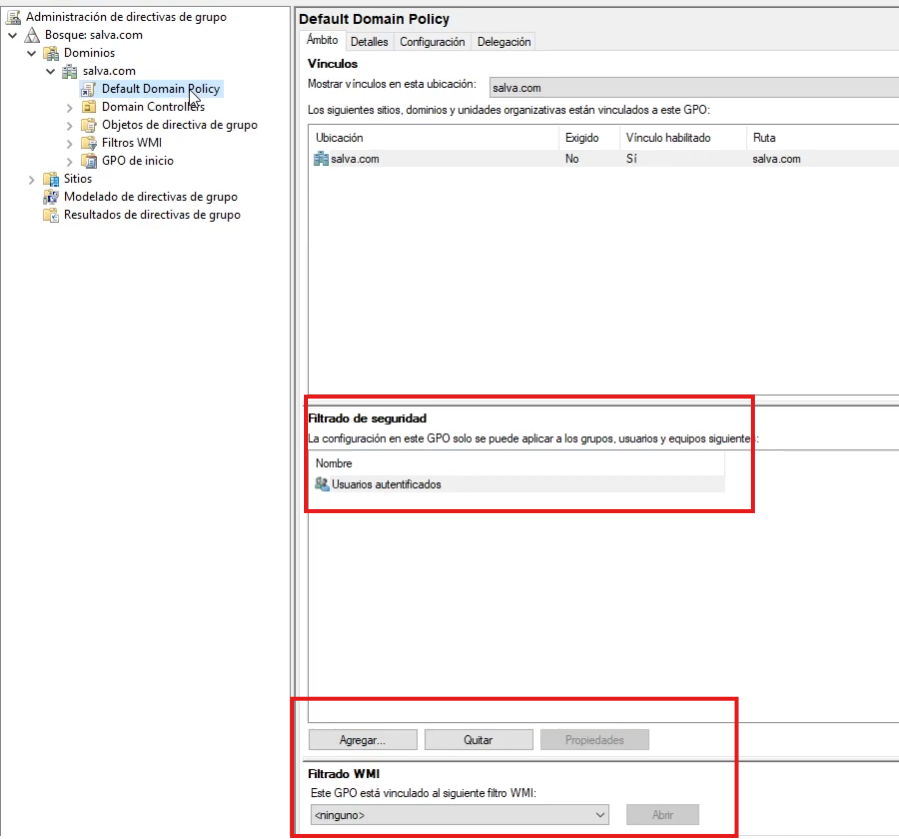Click the Bosque: salva.com forest icon
Screen dimensions: 899x839
(32, 35)
